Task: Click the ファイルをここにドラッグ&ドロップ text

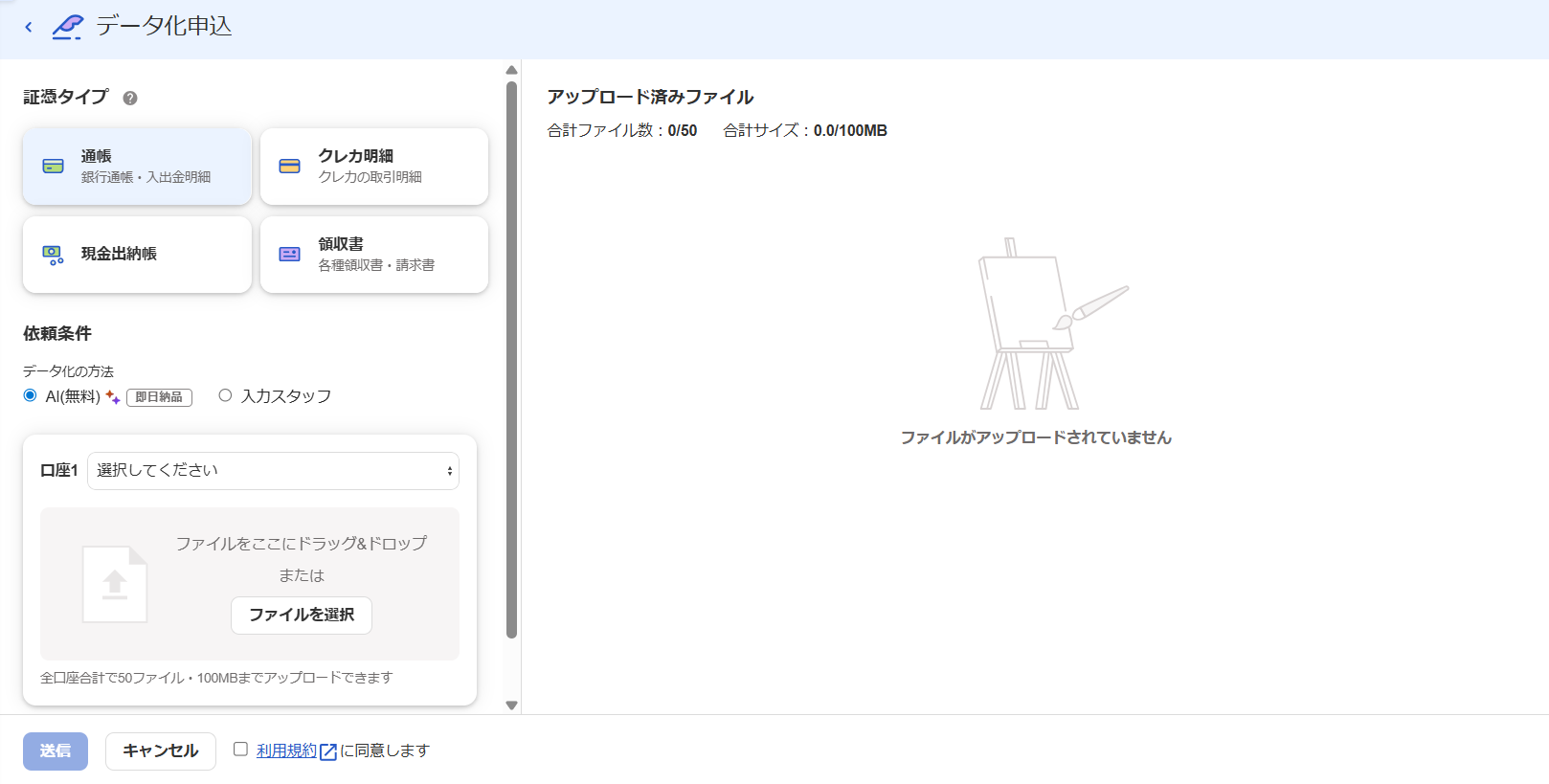Action: coord(302,544)
